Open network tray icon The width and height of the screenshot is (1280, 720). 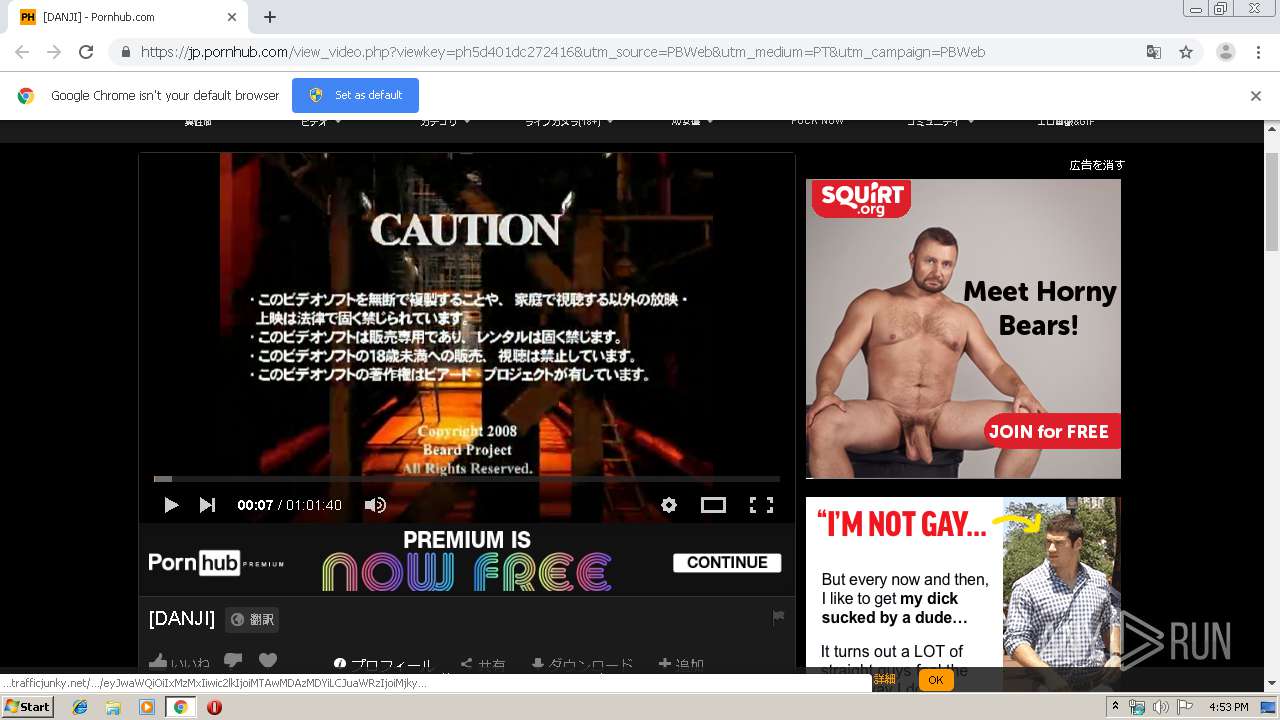(1137, 707)
